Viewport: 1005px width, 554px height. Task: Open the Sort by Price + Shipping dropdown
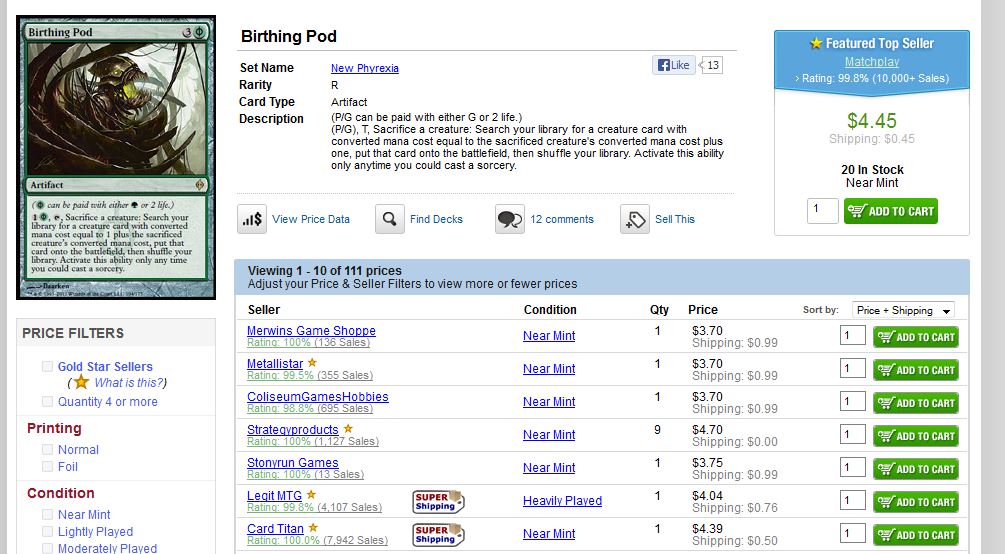click(903, 310)
